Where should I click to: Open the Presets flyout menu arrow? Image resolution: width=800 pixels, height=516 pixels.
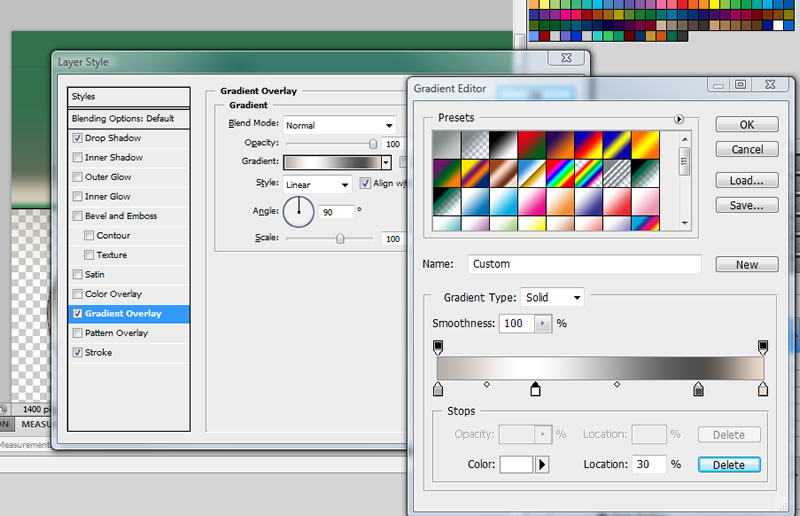click(679, 119)
